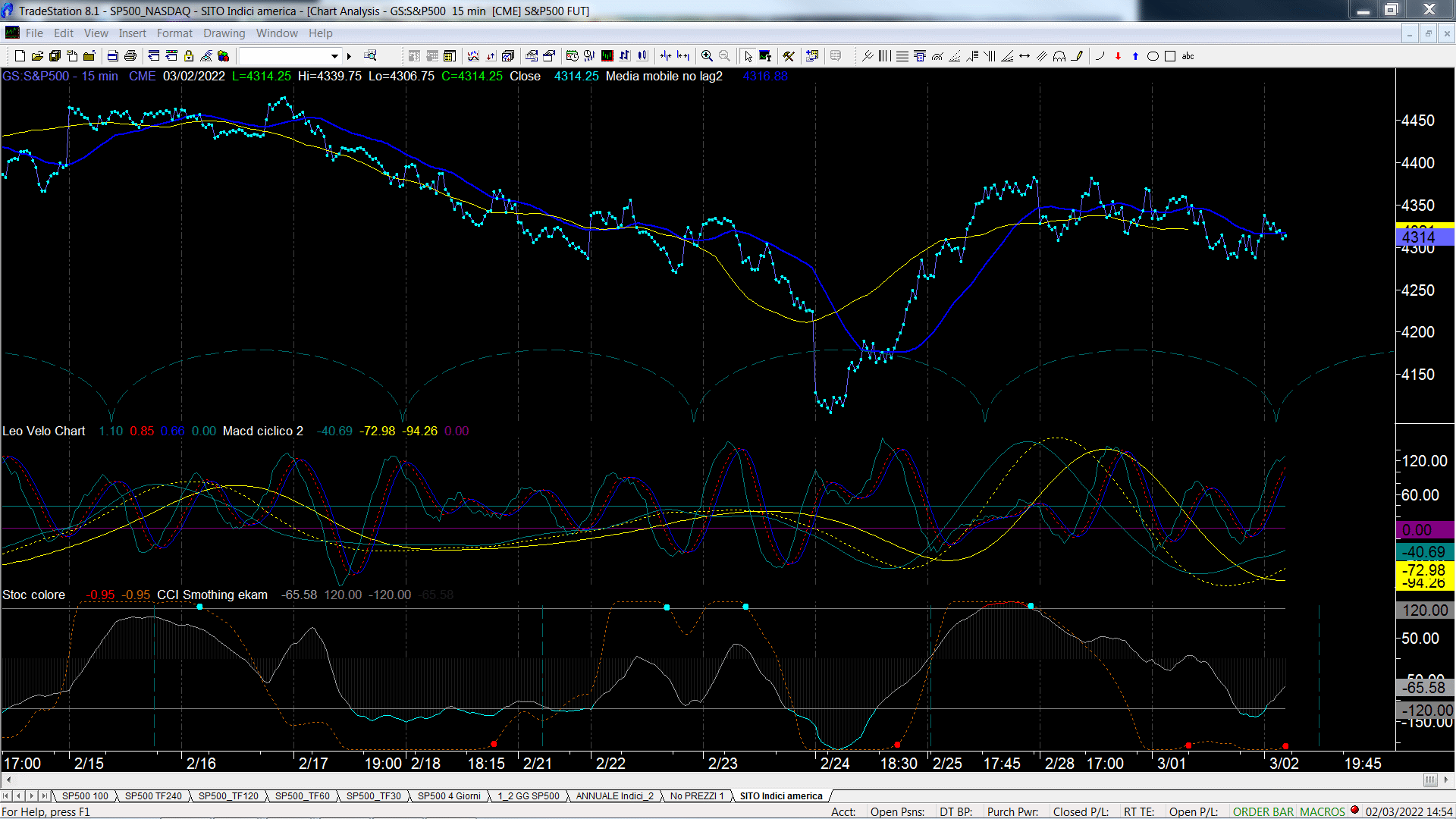This screenshot has height=819, width=1456.
Task: Click the OHLC bar chart style icon
Action: pyautogui.click(x=625, y=56)
